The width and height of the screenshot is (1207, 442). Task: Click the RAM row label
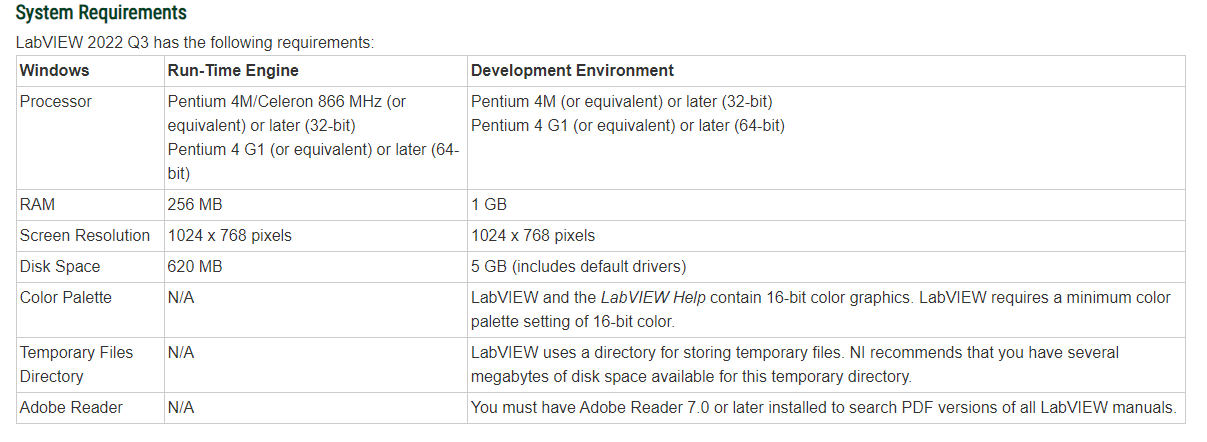38,204
